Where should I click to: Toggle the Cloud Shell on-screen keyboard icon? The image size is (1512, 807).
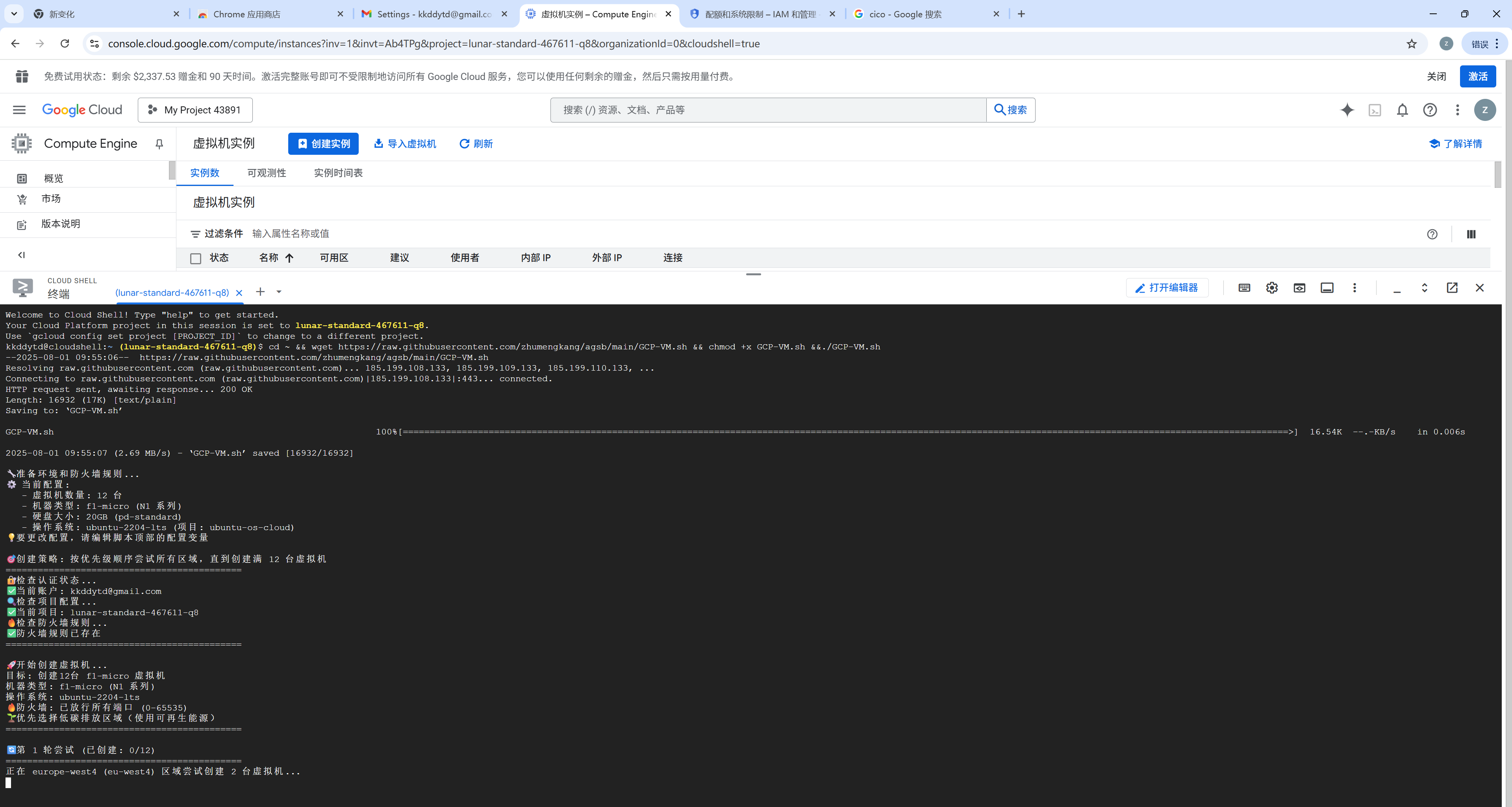pos(1244,288)
